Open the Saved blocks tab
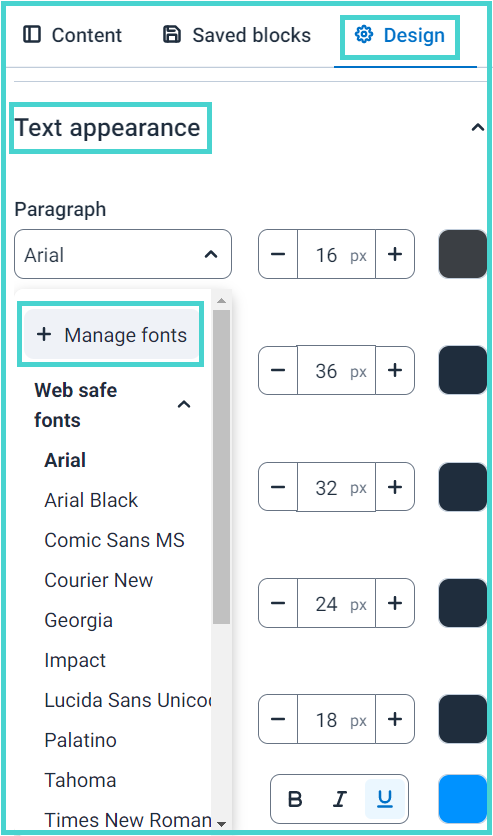 237,35
